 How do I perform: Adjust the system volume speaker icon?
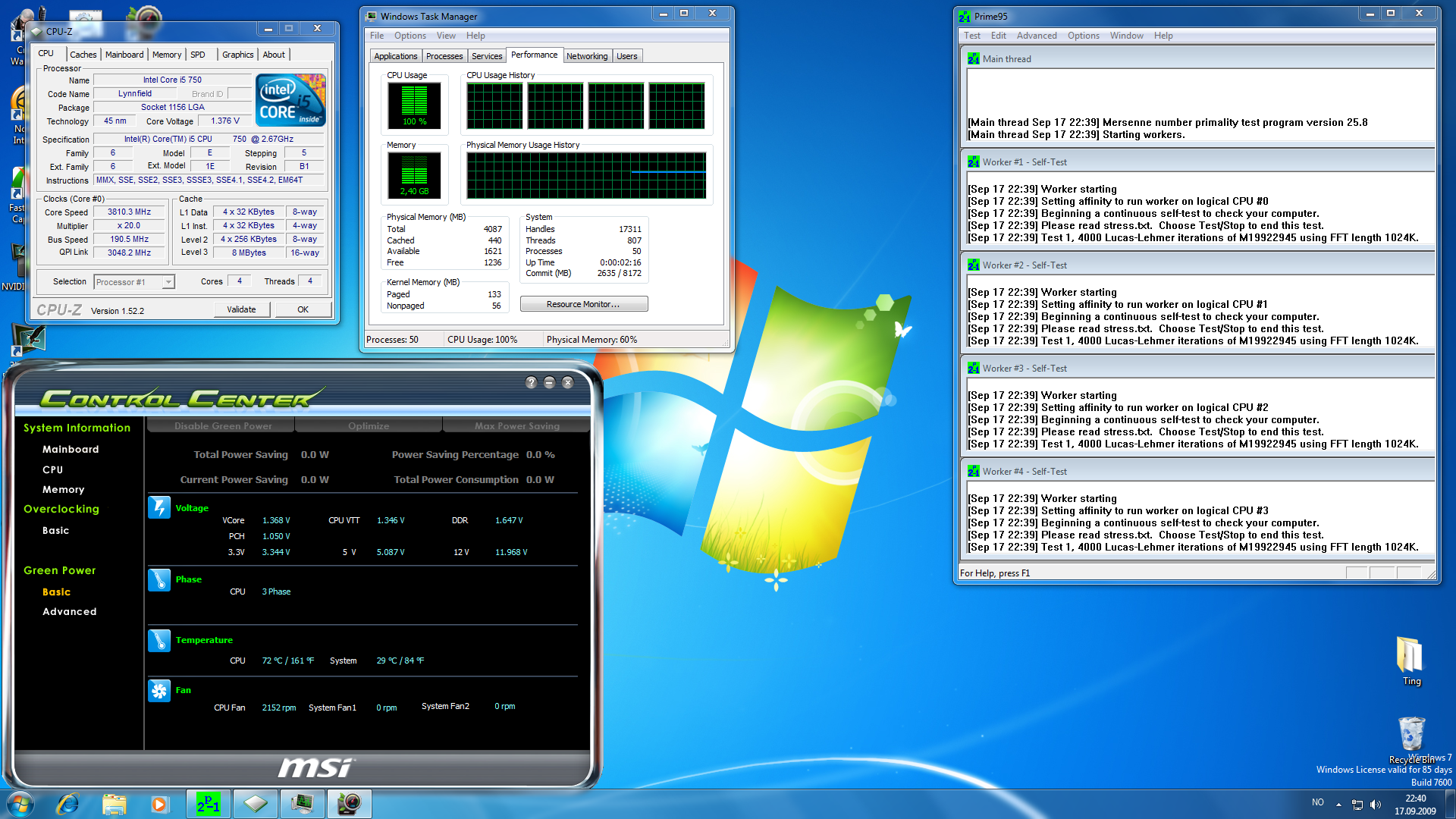coord(1376,805)
